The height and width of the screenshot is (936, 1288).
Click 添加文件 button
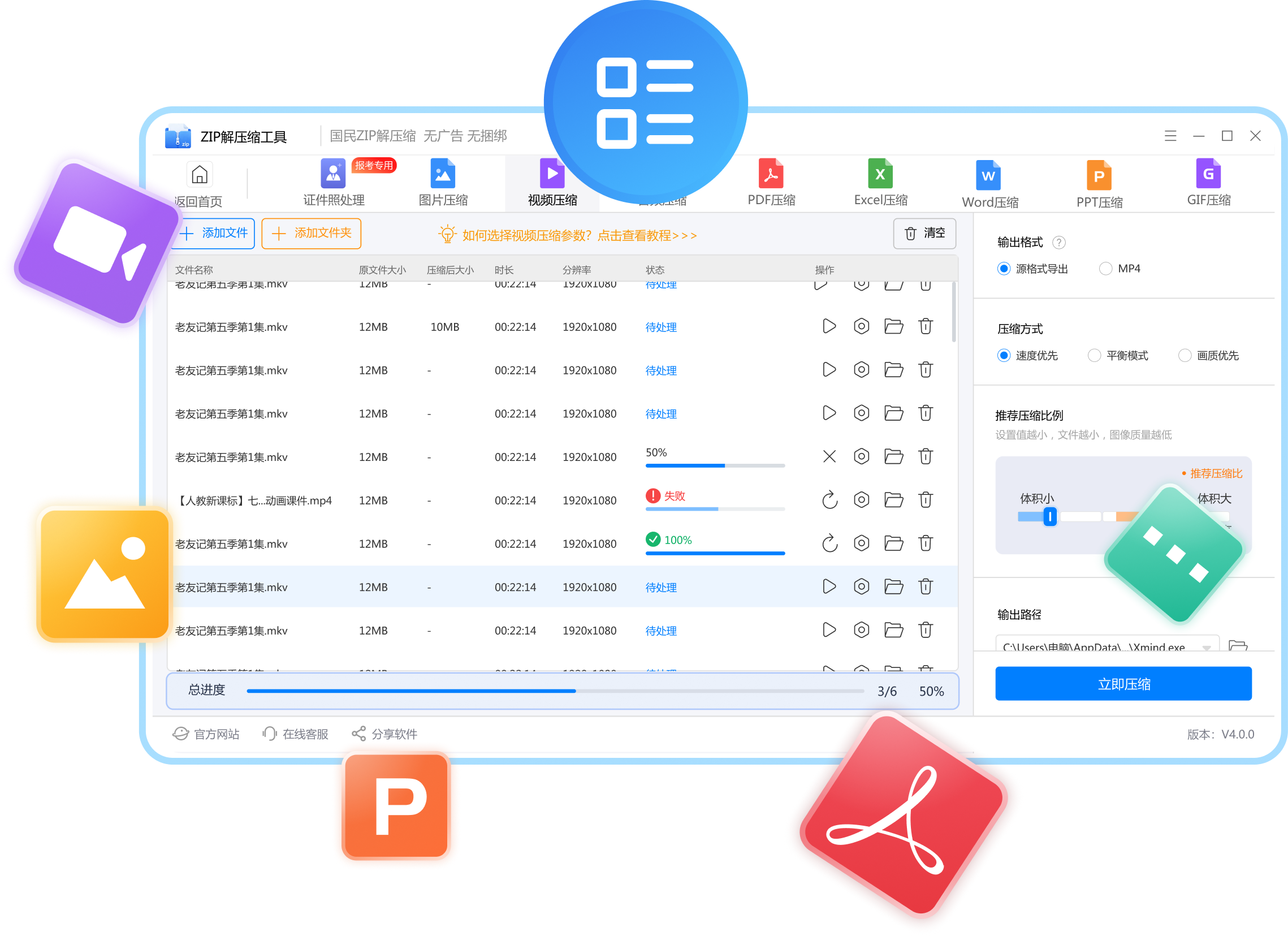pyautogui.click(x=215, y=234)
